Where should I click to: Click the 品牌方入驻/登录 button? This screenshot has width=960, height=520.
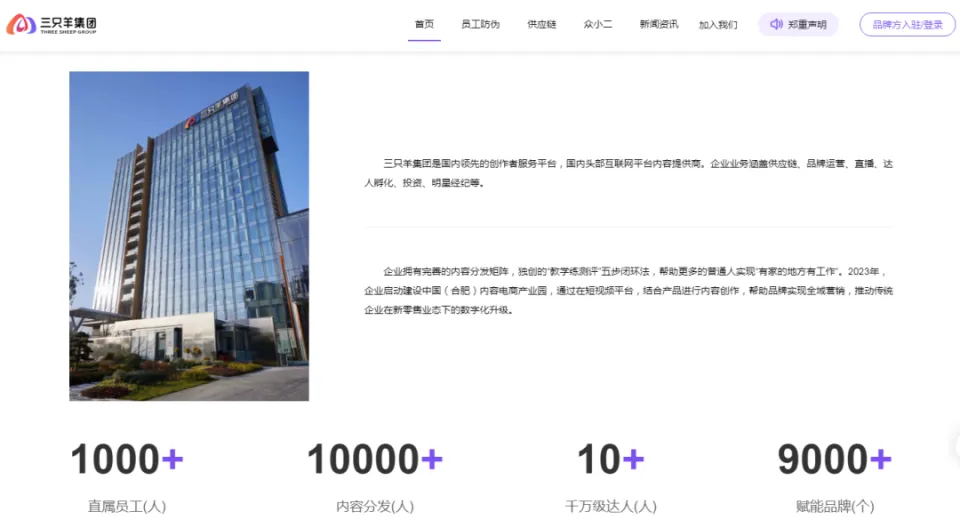tap(907, 24)
